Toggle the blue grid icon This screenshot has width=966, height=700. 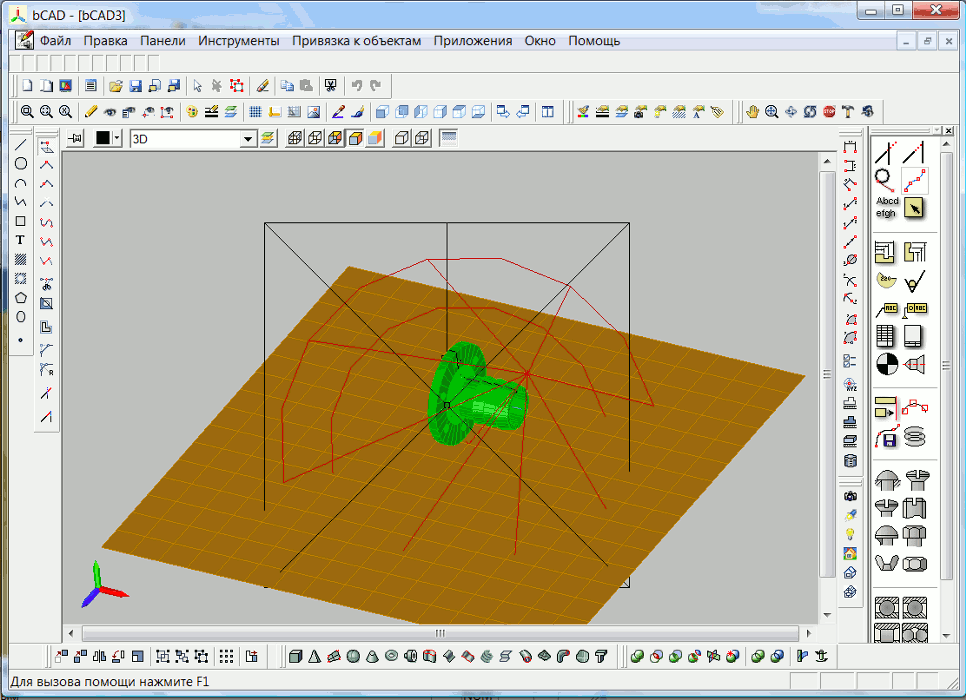pyautogui.click(x=256, y=112)
